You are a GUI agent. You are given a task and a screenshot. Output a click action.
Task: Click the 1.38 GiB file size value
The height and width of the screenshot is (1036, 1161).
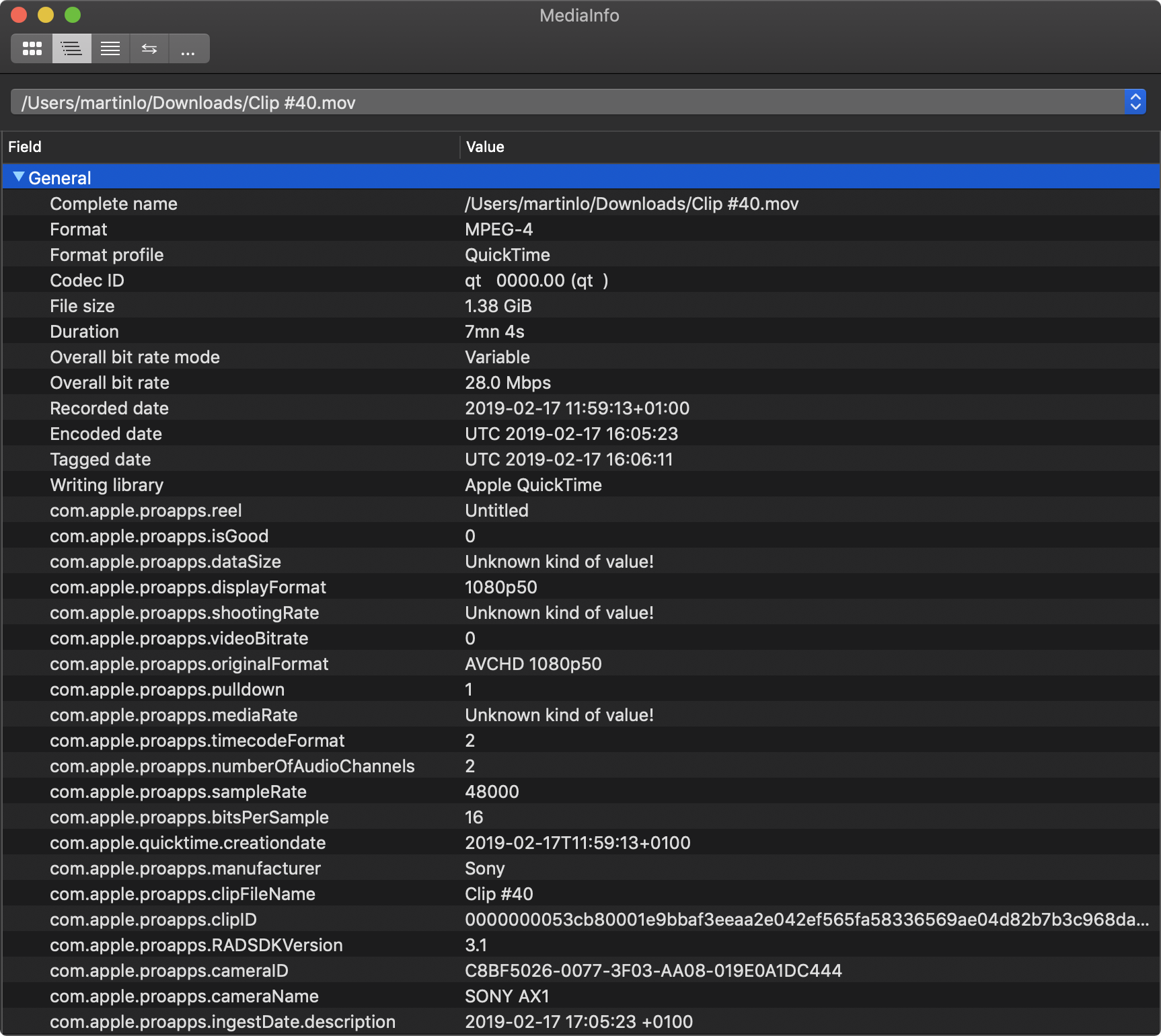[x=498, y=306]
